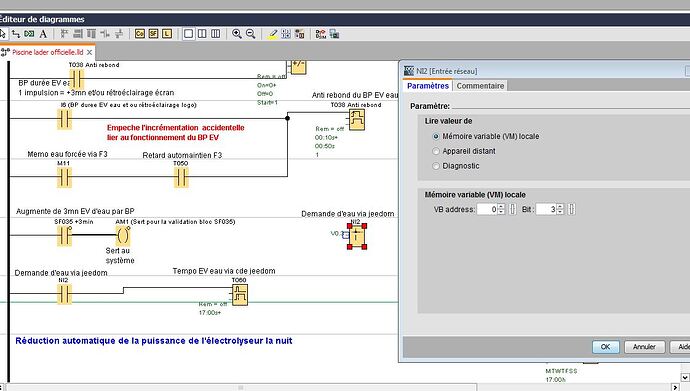Click the VB address value field
This screenshot has height=391, width=690.
coord(487,209)
